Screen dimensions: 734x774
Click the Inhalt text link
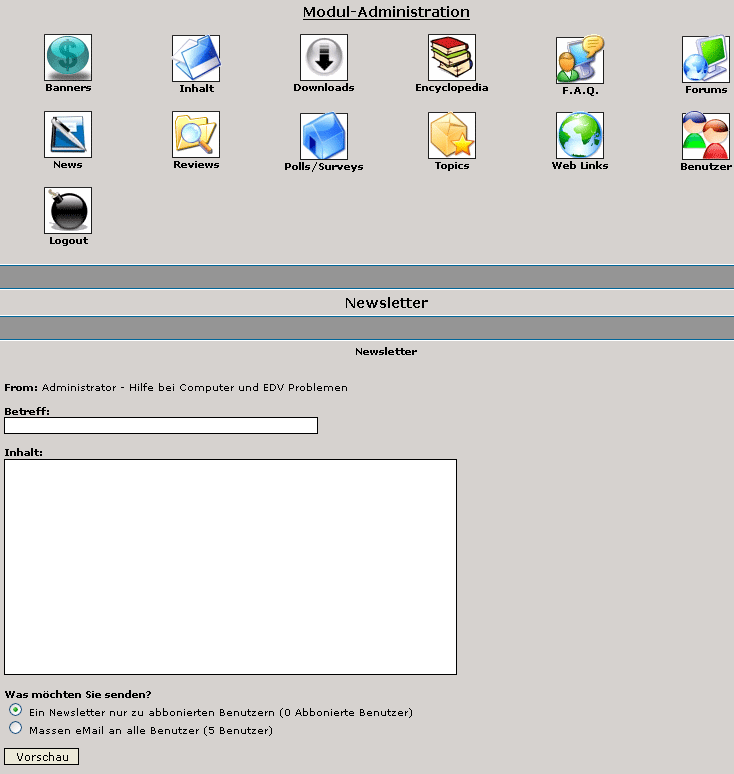196,89
